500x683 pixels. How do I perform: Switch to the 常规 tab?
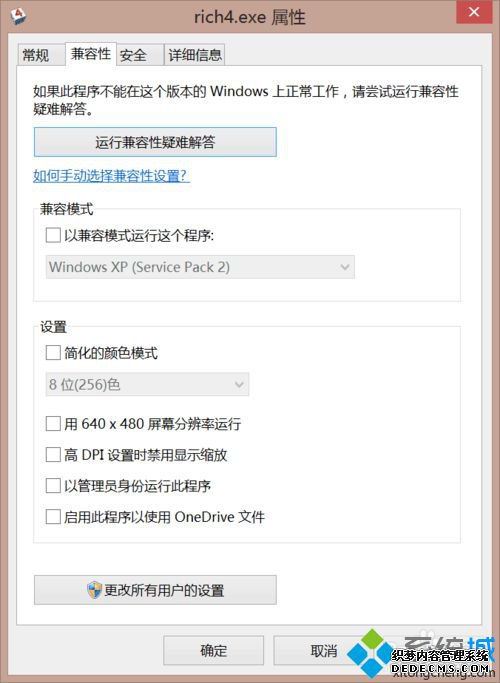36,55
